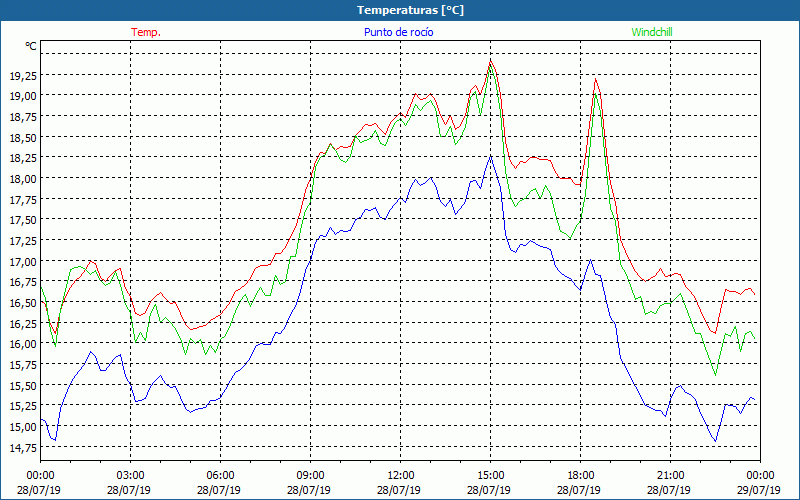
Task: Click the 15:00 time axis label
Action: coord(490,476)
